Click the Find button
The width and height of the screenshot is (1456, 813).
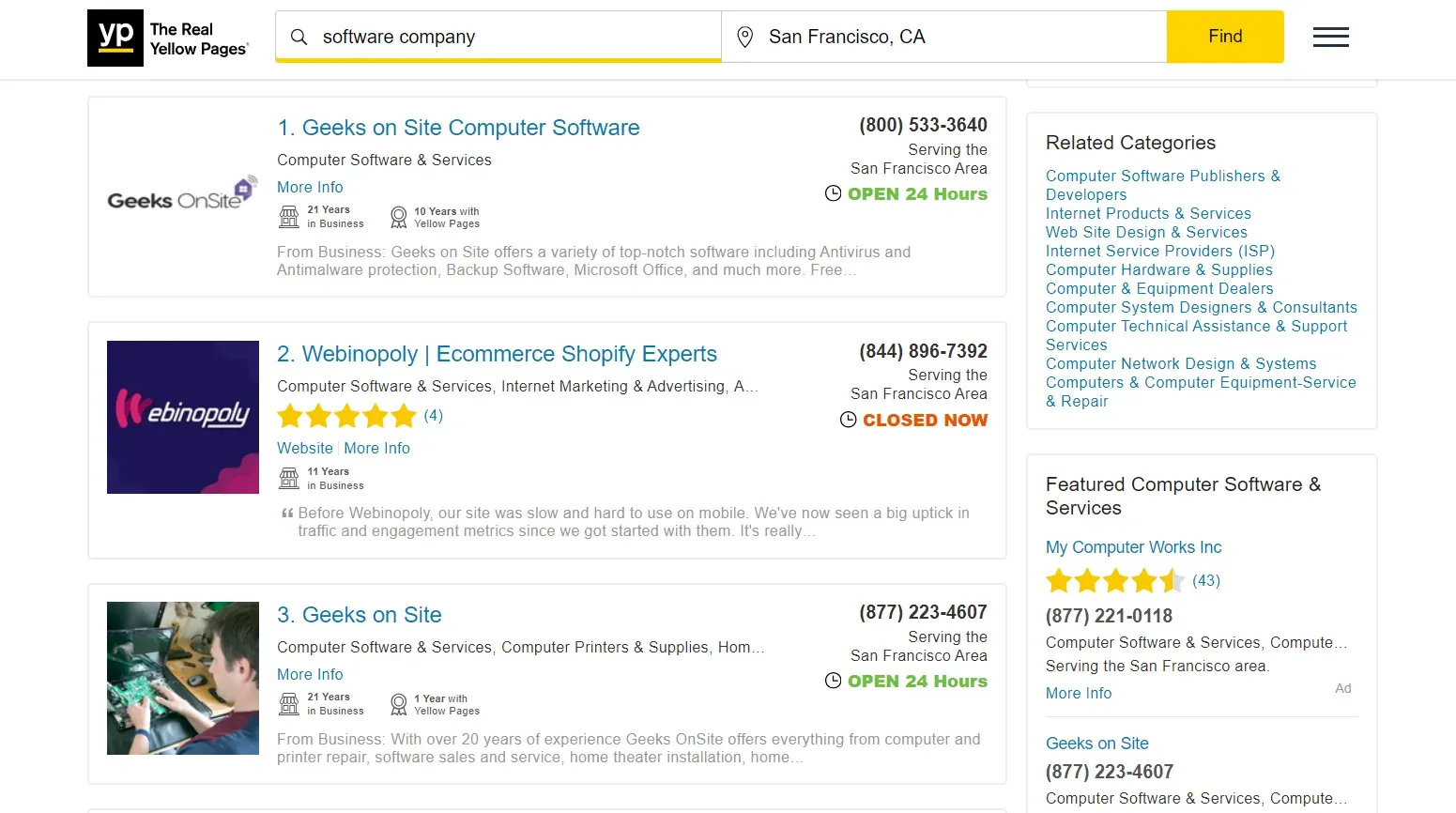point(1224,36)
